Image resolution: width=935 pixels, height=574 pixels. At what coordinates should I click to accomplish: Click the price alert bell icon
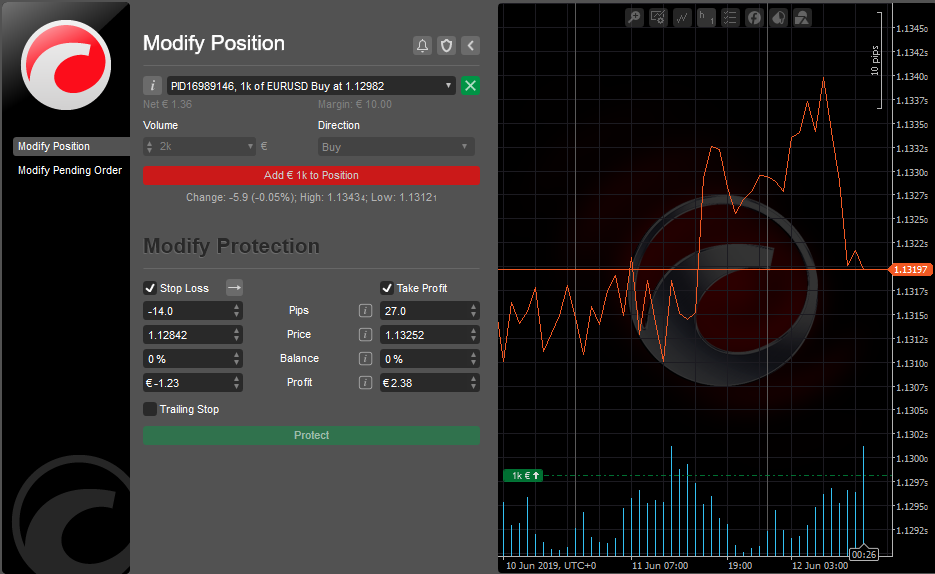point(422,45)
